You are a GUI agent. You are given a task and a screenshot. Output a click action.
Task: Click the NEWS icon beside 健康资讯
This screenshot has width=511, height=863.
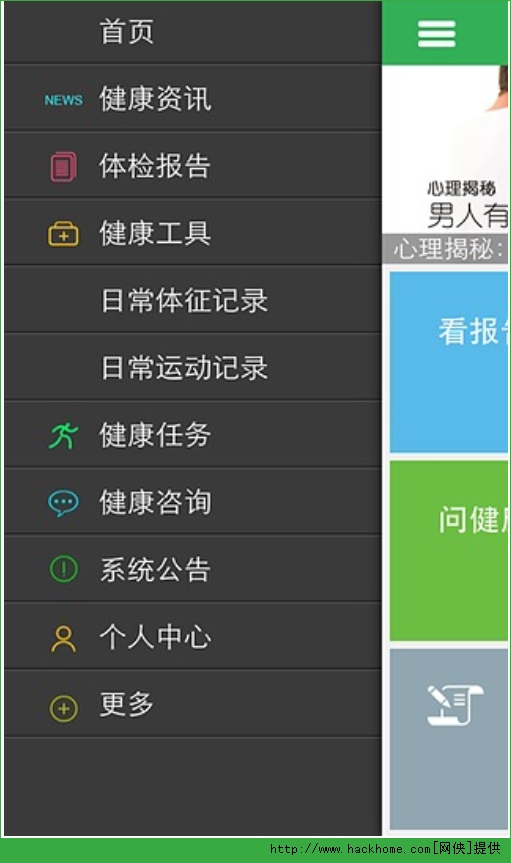coord(64,100)
